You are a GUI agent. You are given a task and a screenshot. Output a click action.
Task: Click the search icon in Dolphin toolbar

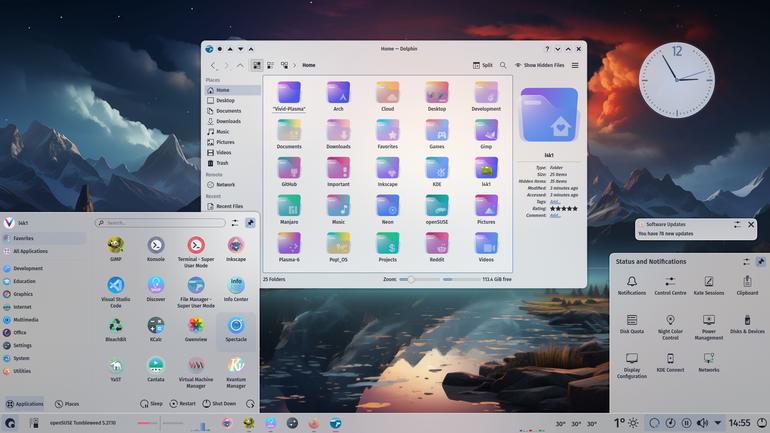(503, 65)
